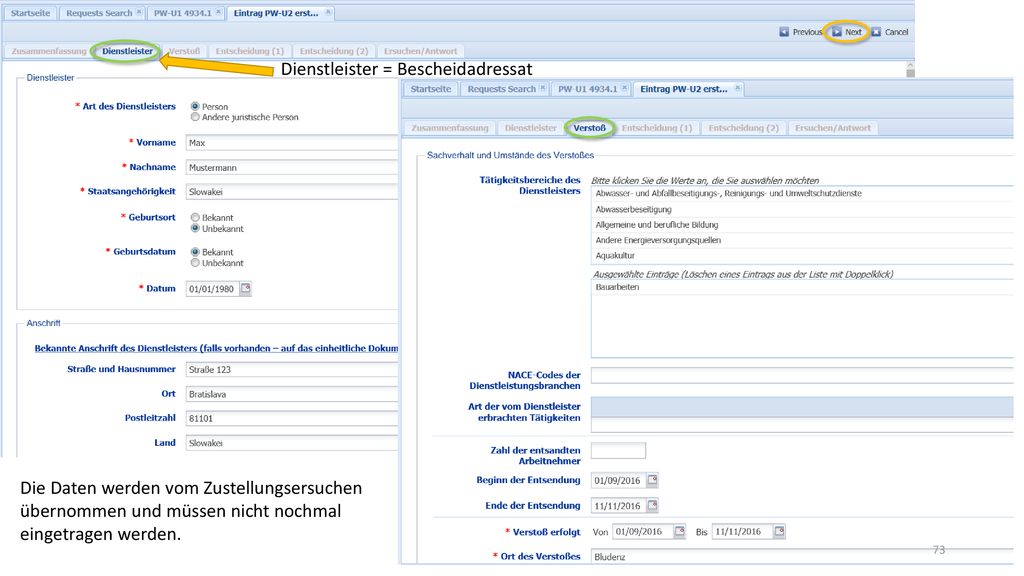The image size is (1024, 576).
Task: Click the Zahl der entsandten Arbeitnehmer field
Action: [618, 451]
